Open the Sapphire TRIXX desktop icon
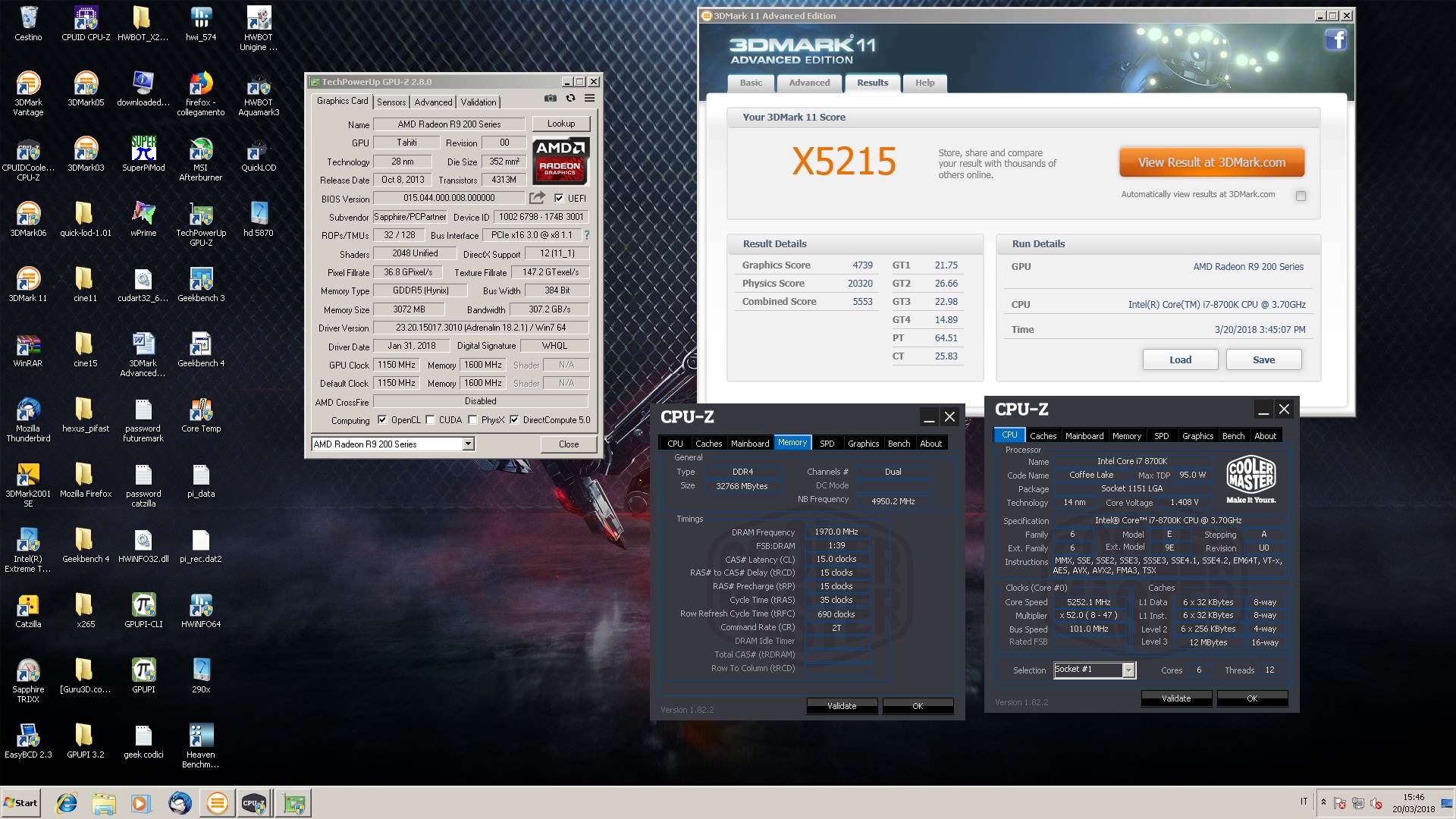This screenshot has width=1456, height=819. coord(28,680)
